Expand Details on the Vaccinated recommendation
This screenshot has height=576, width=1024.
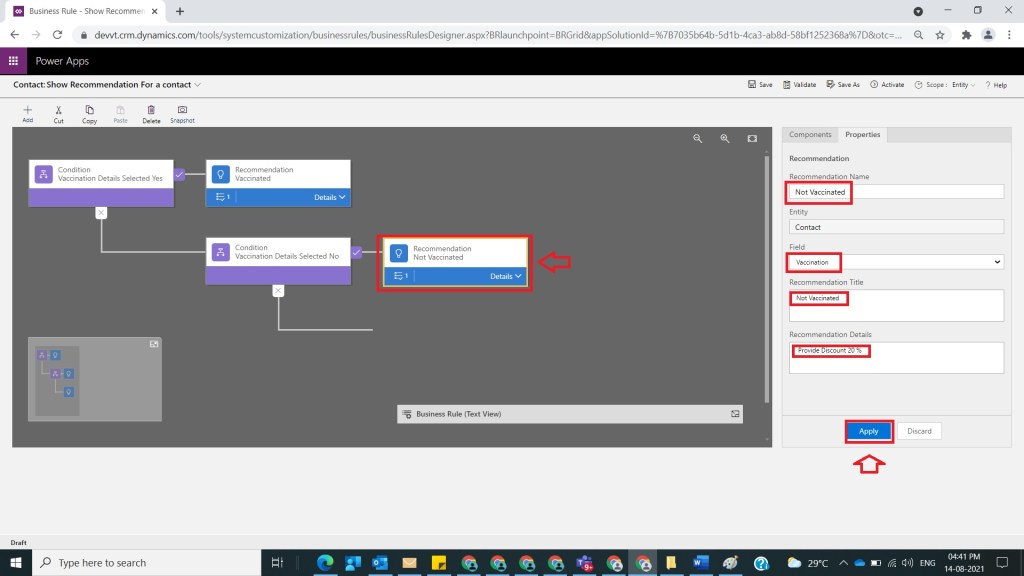pos(330,198)
